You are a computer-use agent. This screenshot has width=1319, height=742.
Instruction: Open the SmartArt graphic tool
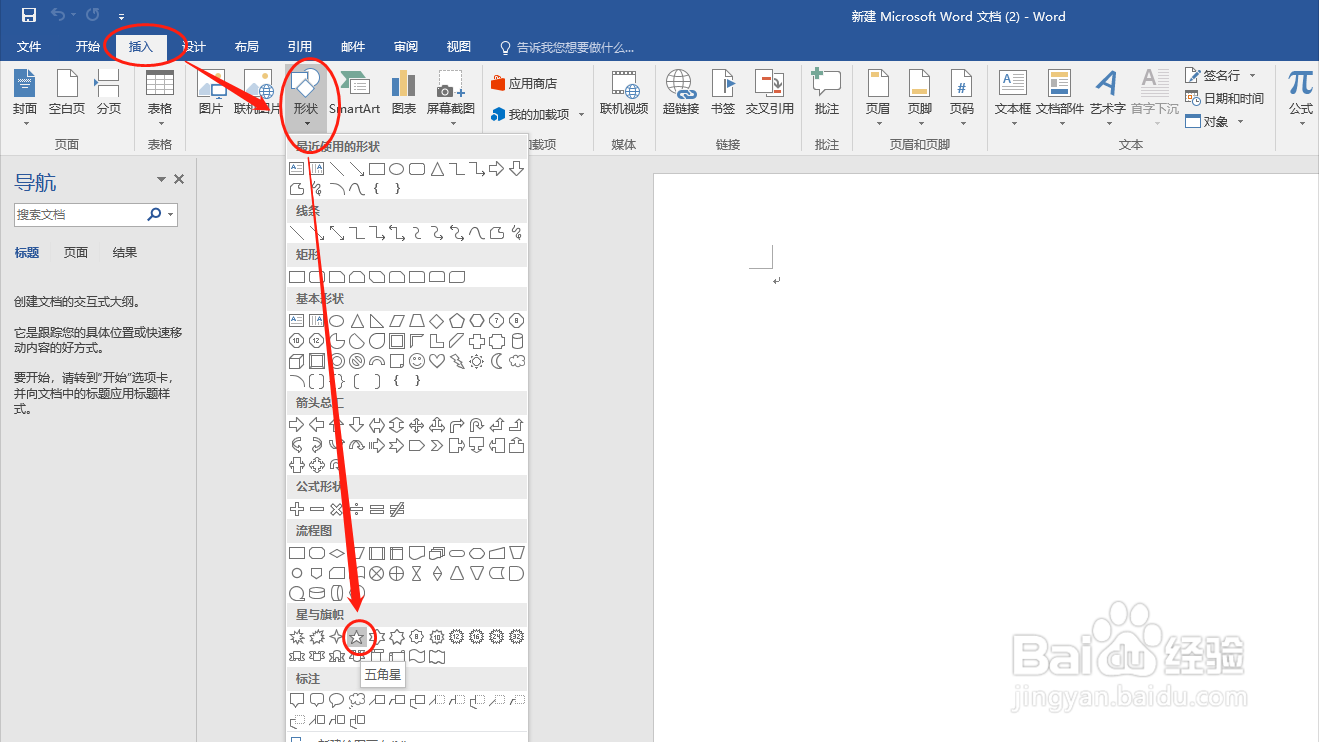point(355,94)
